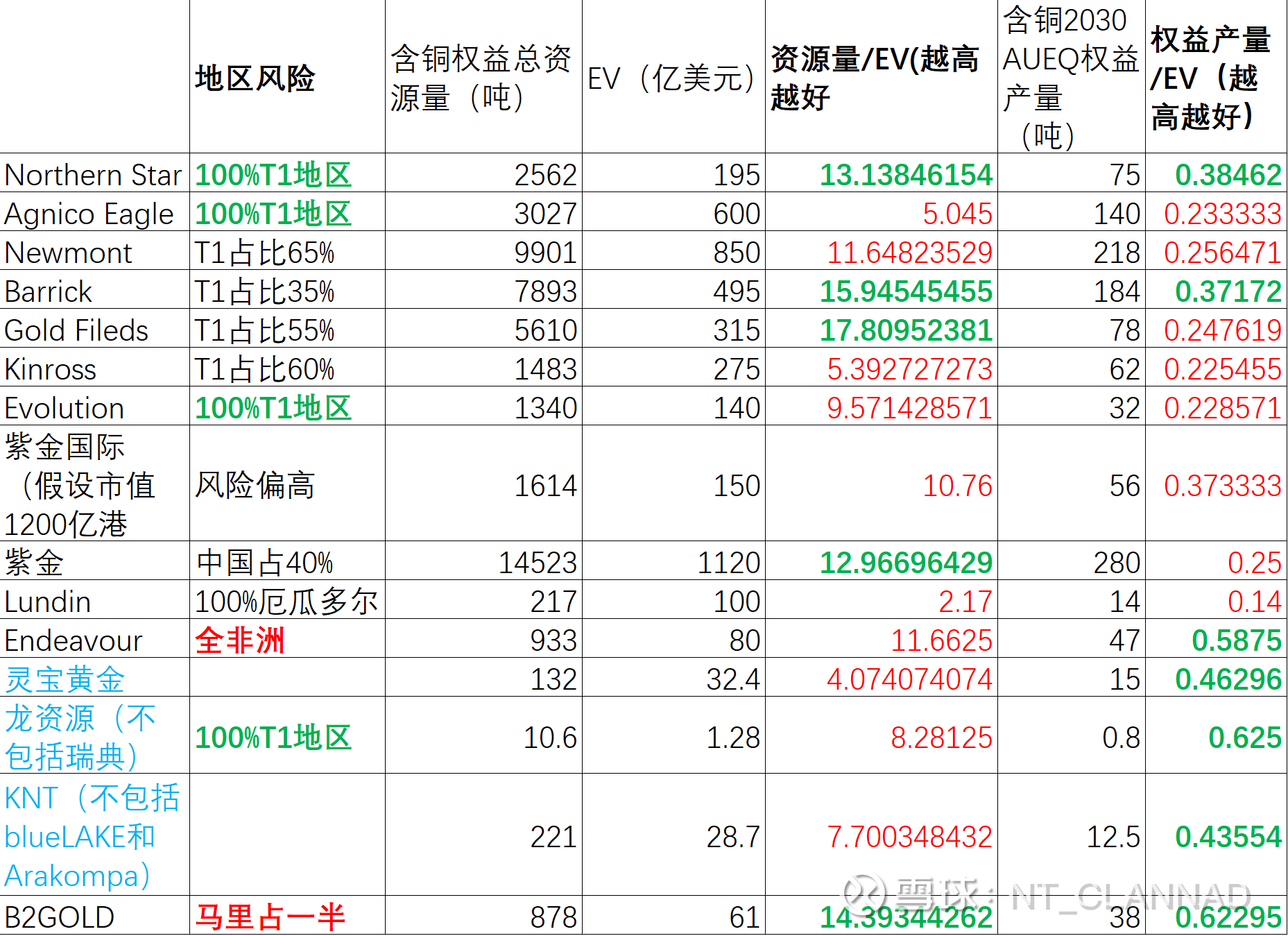Click the 100%厄瓜多尔 risk cell
Viewport: 1288px width, 936px height.
[286, 601]
